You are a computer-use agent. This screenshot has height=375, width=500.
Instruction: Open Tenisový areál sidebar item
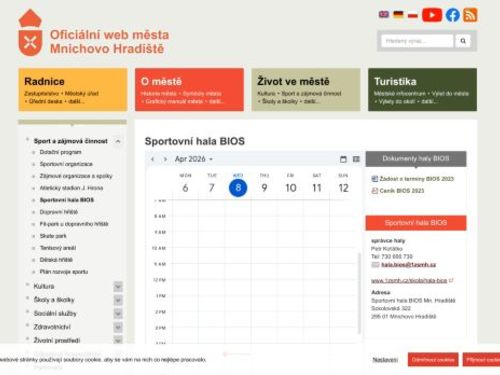58,248
